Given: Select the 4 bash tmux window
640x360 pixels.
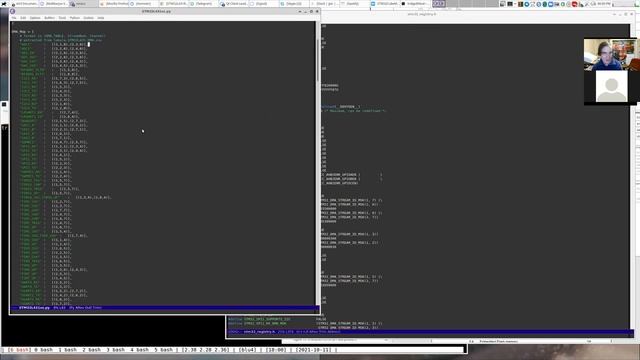Looking at the screenshot, I should point(140,350).
